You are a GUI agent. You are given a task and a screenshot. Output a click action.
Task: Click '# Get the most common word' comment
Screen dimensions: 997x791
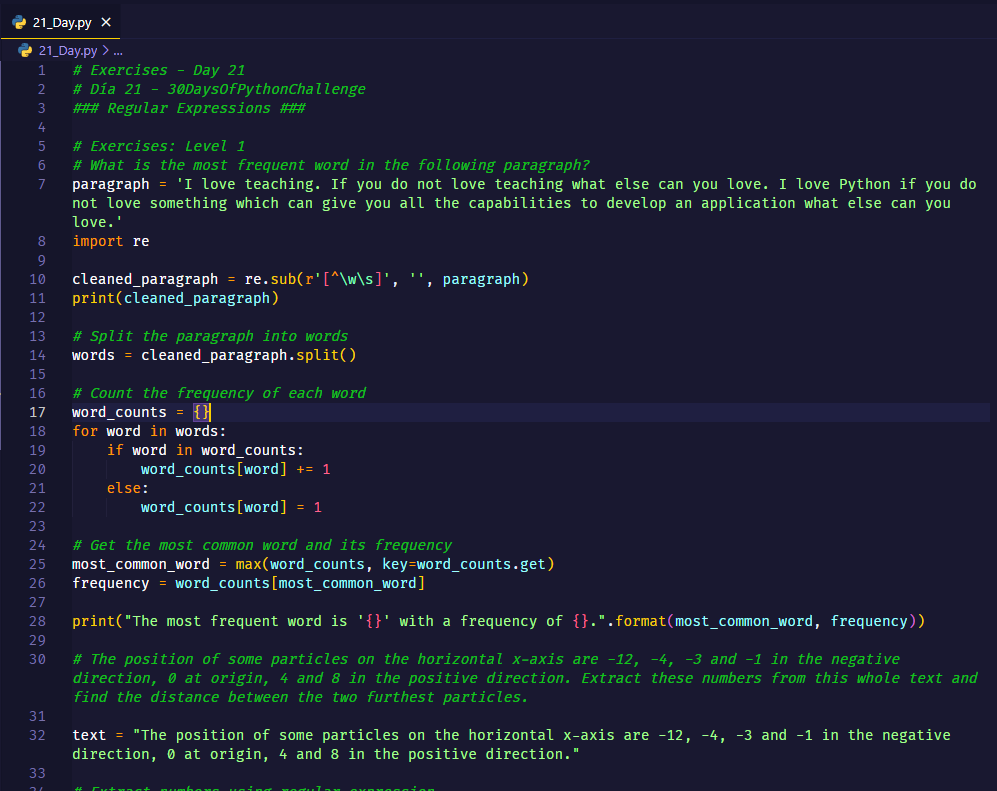[262, 546]
